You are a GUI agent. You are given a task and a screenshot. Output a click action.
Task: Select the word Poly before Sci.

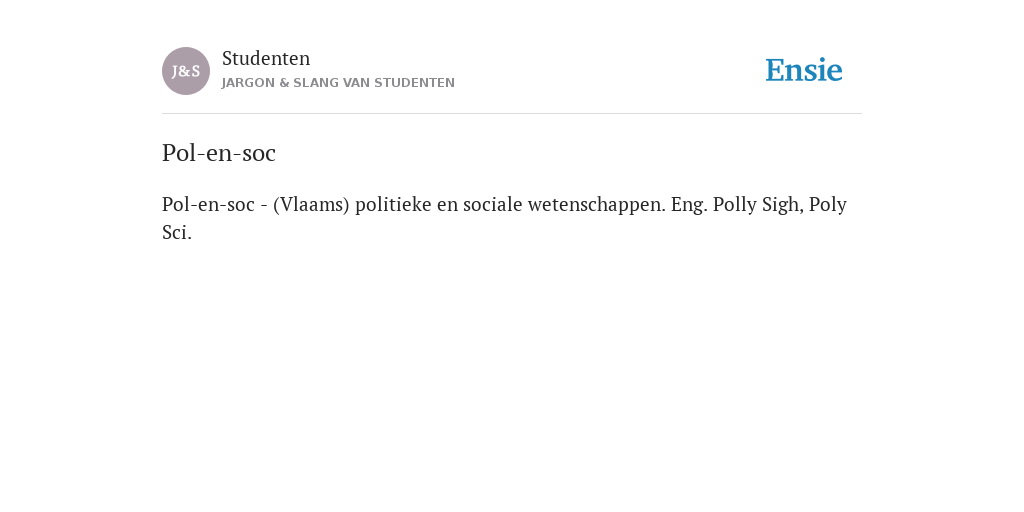click(828, 205)
